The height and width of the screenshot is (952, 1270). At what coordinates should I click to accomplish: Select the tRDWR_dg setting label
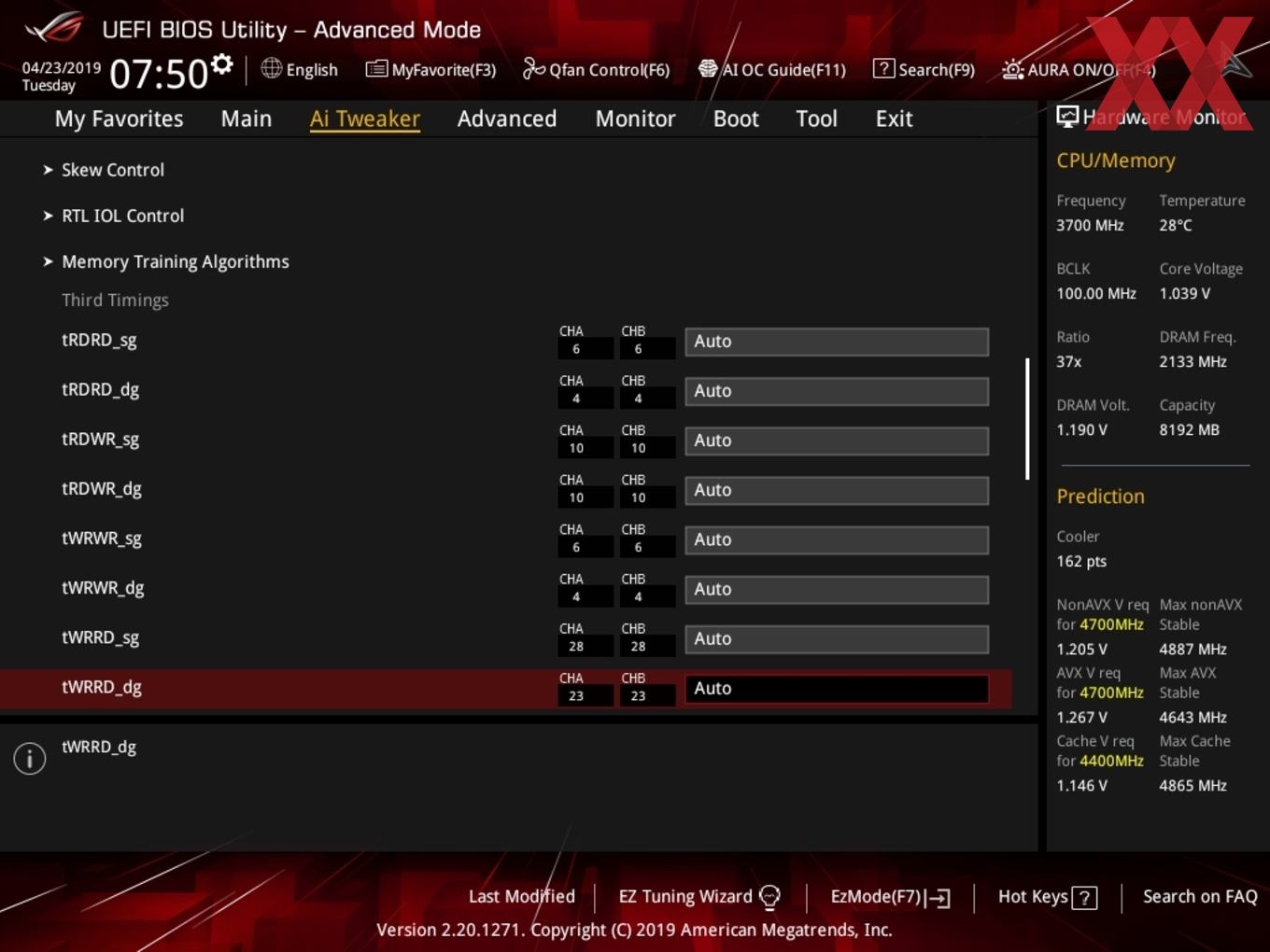click(102, 488)
